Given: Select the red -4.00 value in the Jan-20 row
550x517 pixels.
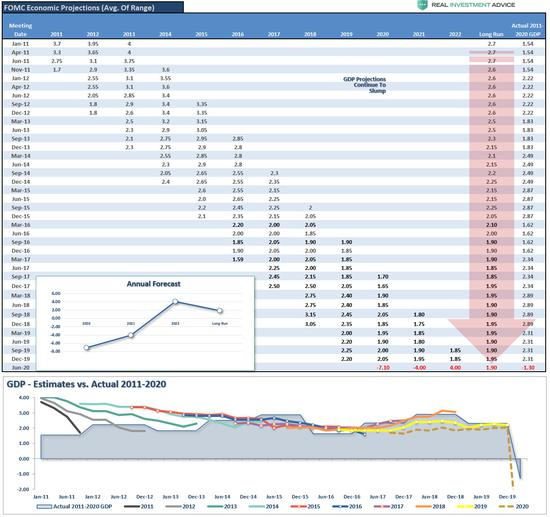Looking at the screenshot, I should click(x=419, y=368).
